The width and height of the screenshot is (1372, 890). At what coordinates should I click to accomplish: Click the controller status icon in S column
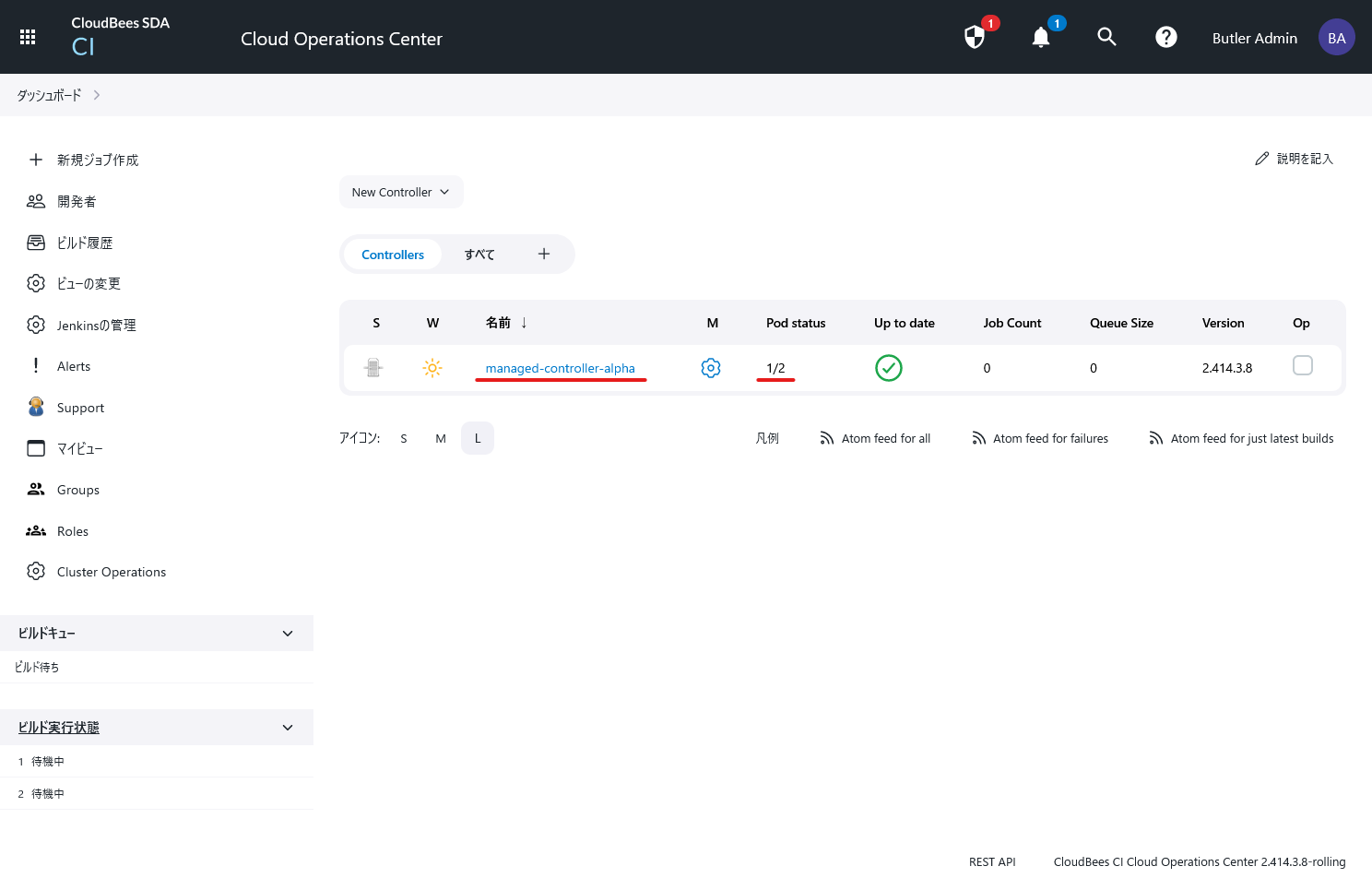click(x=373, y=368)
